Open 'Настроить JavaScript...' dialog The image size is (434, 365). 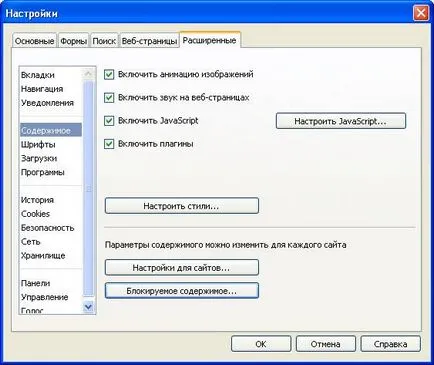coord(341,121)
